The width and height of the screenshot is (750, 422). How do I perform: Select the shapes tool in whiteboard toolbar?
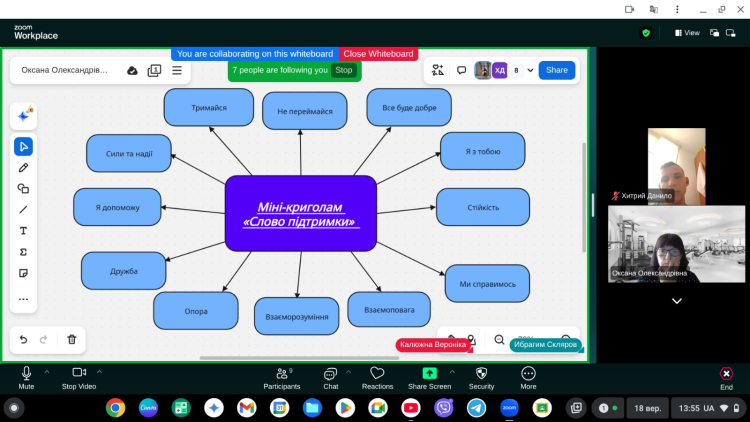click(x=24, y=189)
